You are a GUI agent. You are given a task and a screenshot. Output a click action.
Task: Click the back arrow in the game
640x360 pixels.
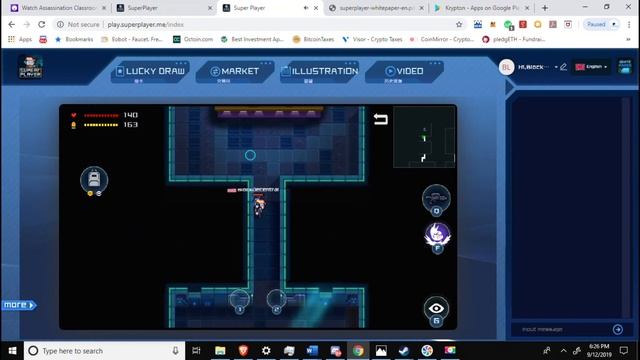point(380,119)
